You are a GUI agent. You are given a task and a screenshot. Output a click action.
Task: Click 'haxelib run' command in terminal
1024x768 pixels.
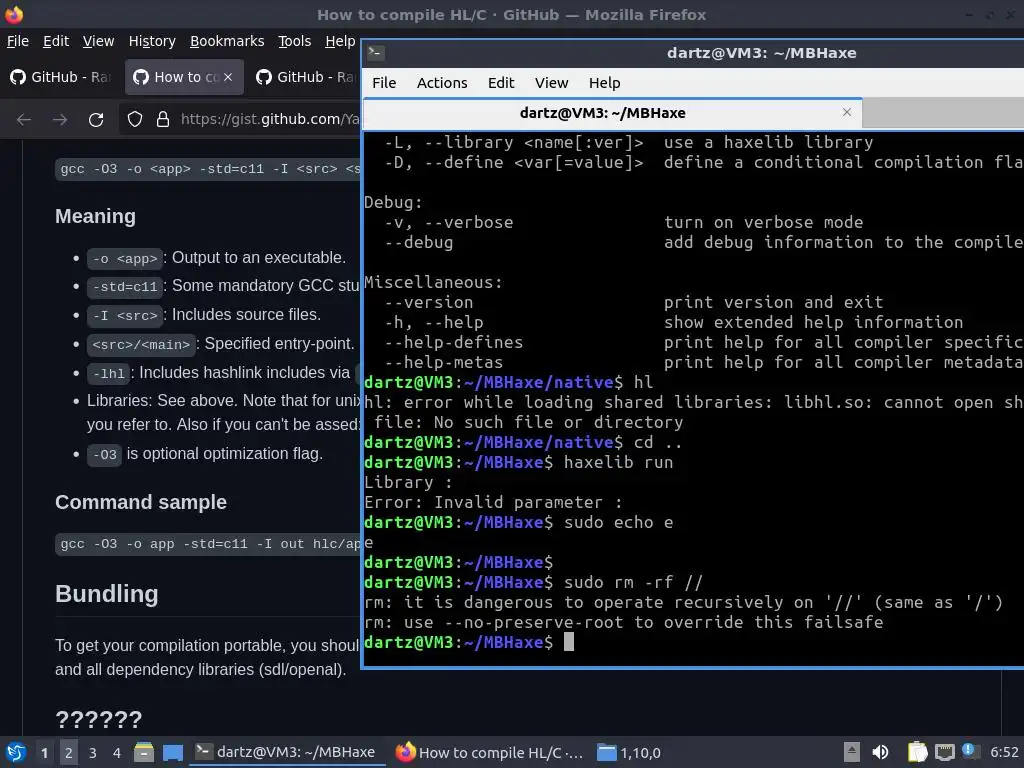pos(618,462)
